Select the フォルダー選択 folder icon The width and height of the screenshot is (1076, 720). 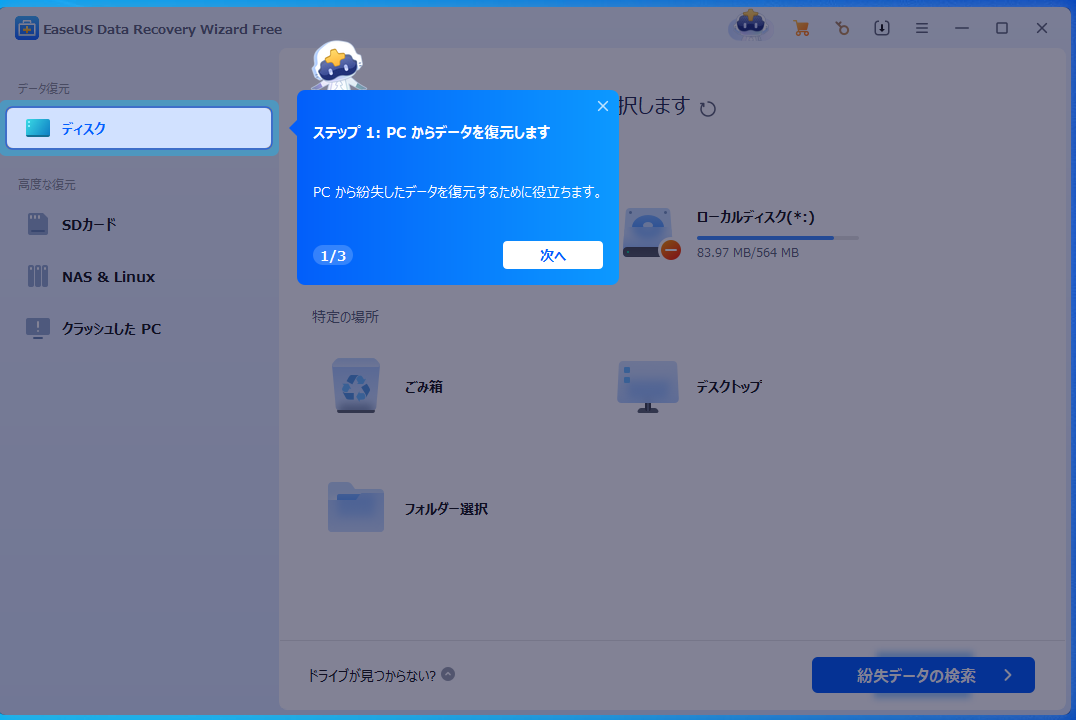pyautogui.click(x=355, y=507)
